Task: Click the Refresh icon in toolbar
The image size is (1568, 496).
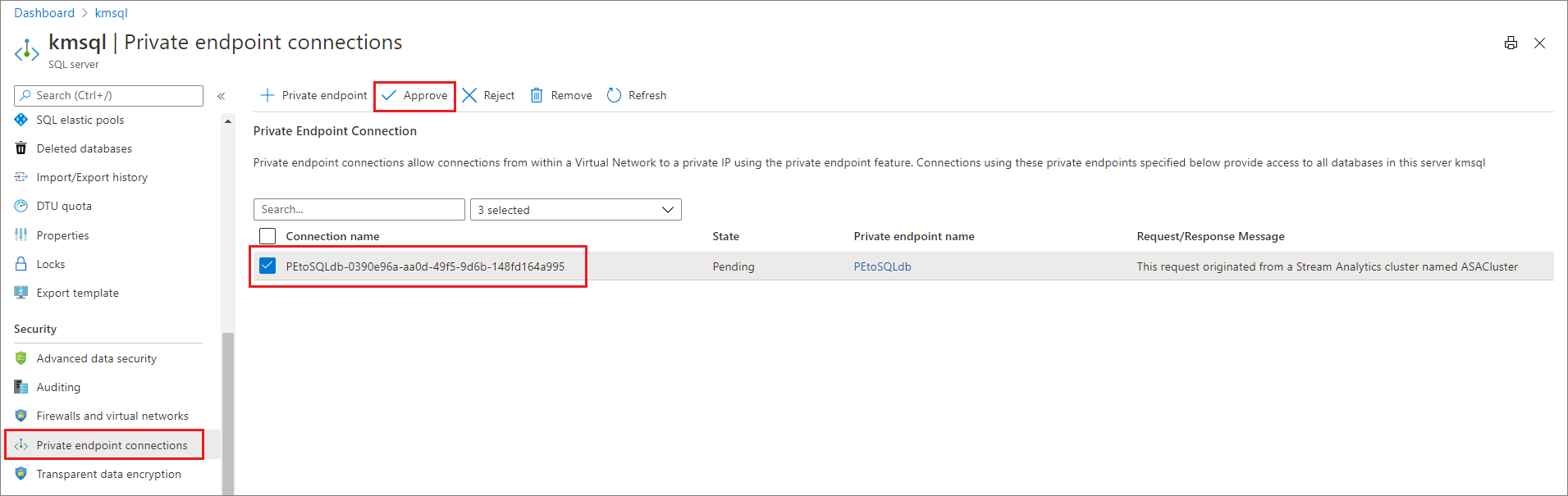Action: point(614,95)
